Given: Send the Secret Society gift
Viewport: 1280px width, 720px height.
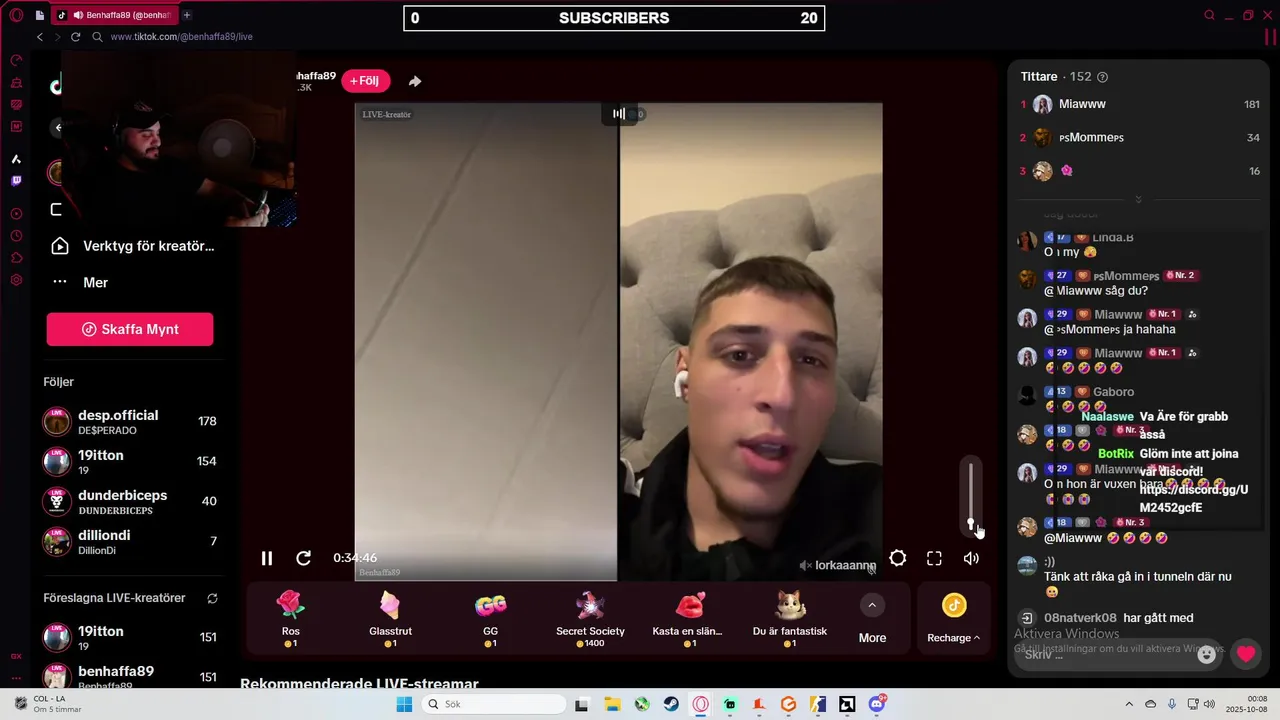Looking at the screenshot, I should [x=590, y=618].
